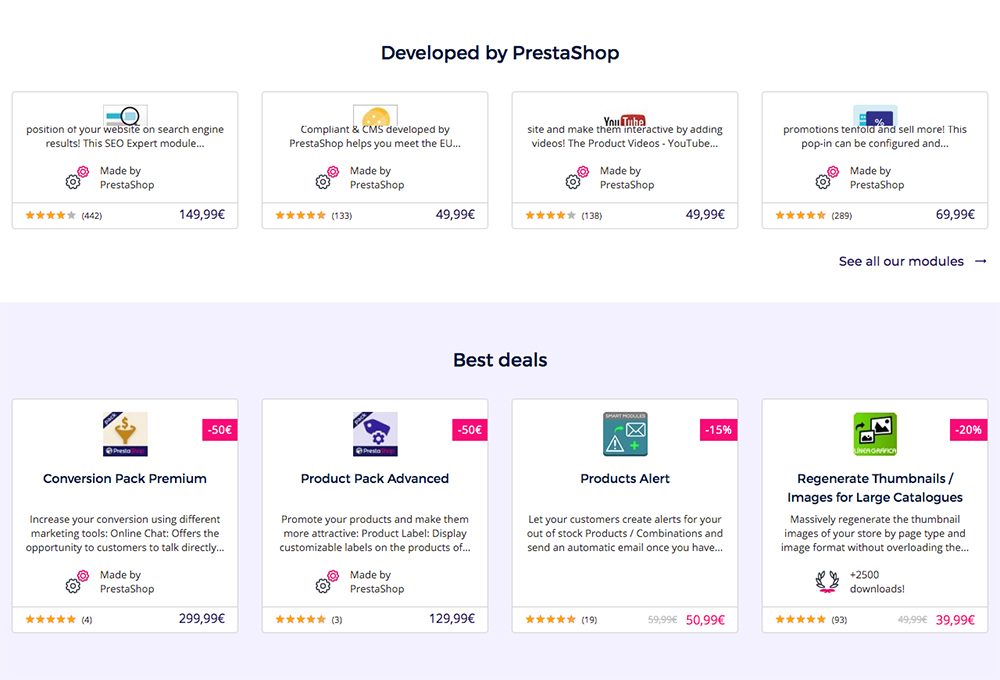This screenshot has width=1000, height=680.
Task: Open the SEO Expert module magnifier icon
Action: tap(125, 115)
